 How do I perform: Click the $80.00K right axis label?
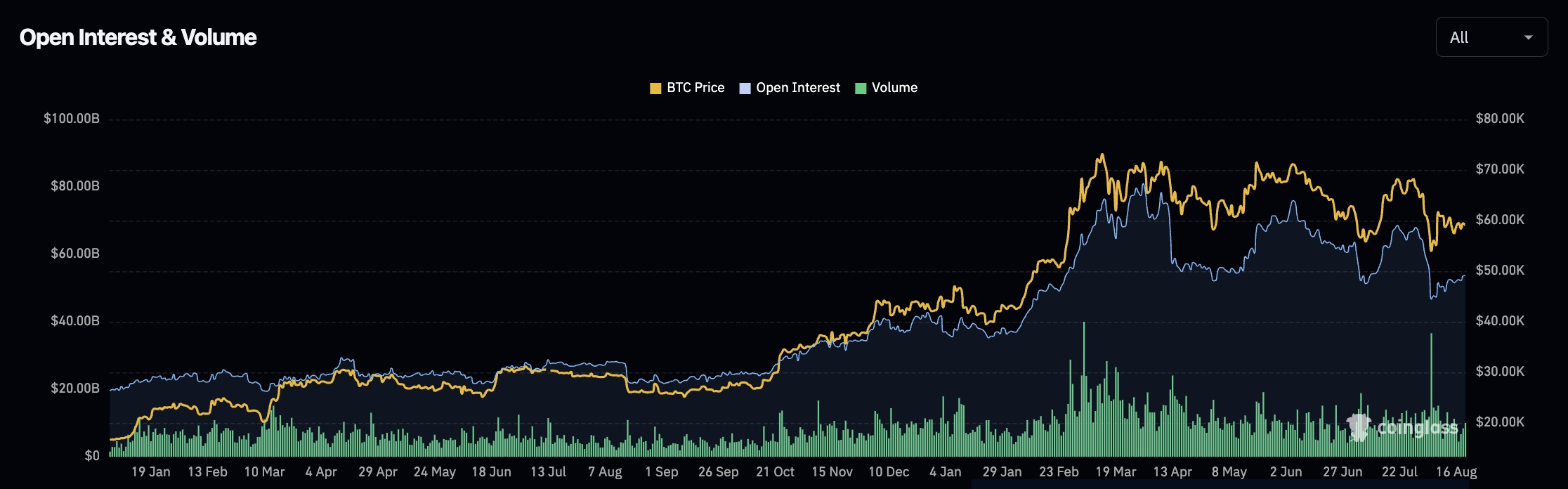1500,118
